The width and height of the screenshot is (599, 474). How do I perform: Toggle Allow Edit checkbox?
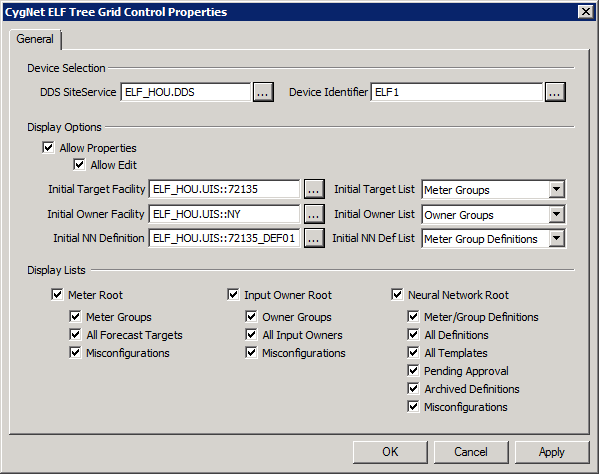[79, 165]
